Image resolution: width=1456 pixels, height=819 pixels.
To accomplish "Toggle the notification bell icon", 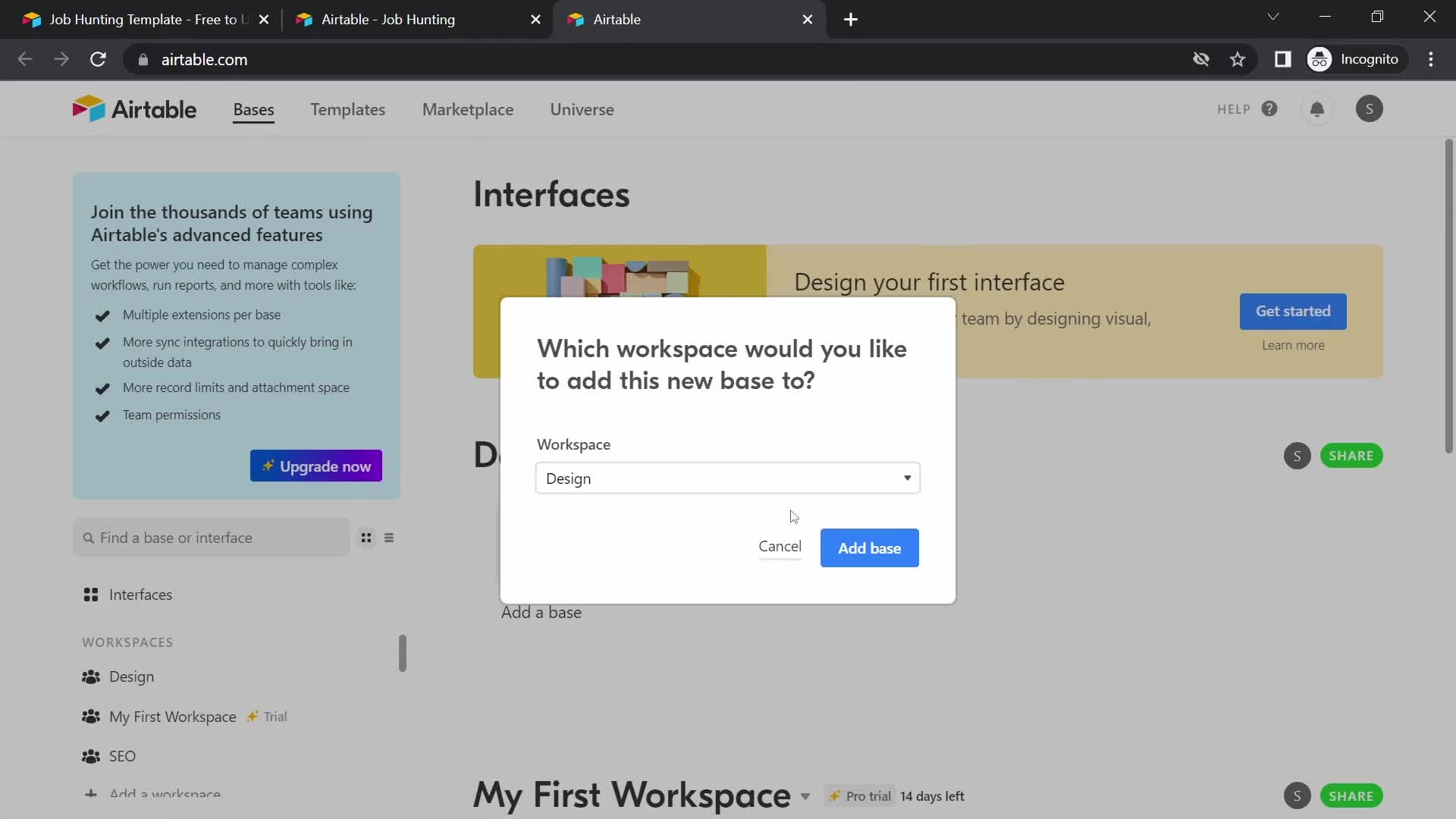I will click(1318, 109).
